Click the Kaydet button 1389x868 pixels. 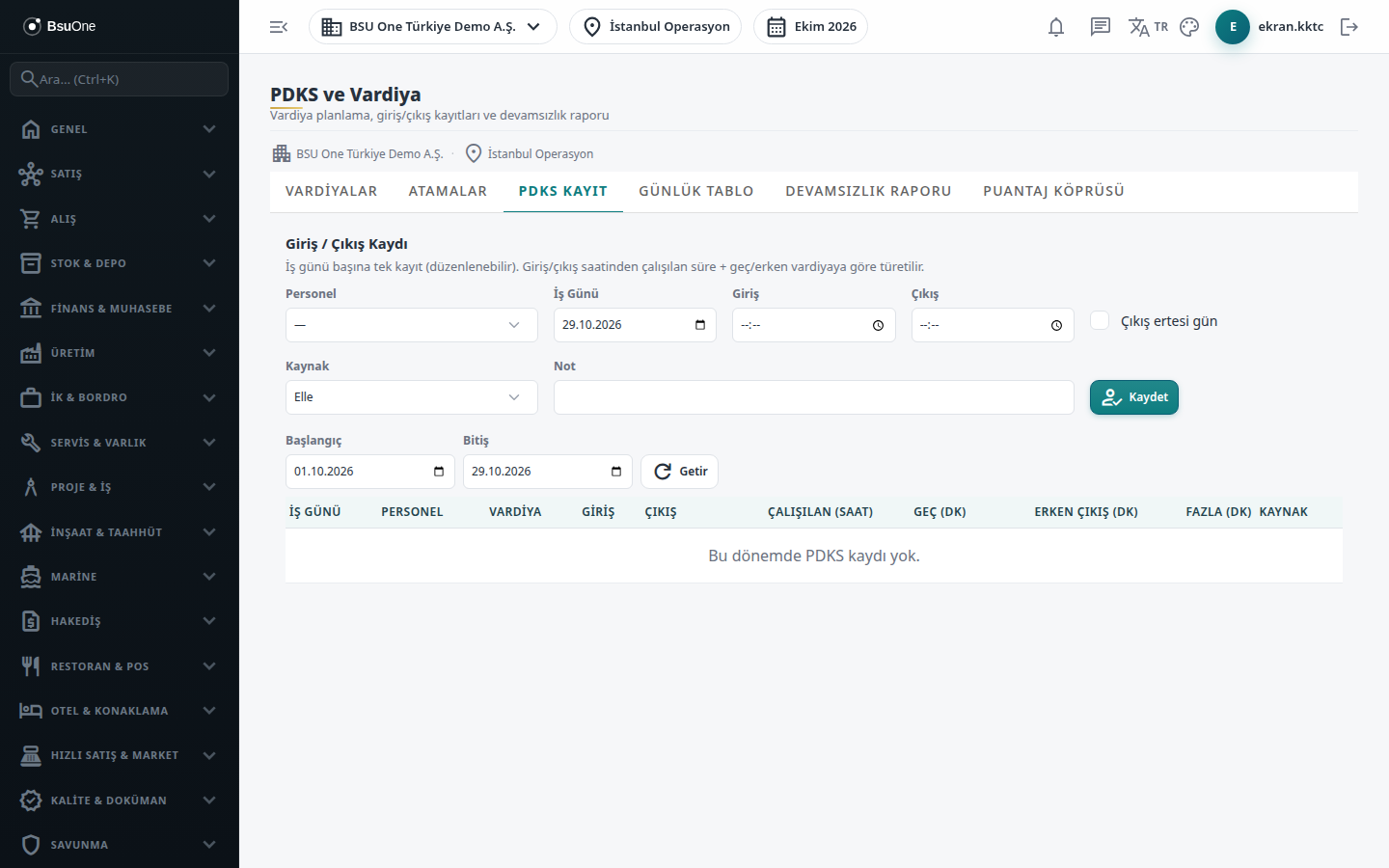tap(1134, 397)
